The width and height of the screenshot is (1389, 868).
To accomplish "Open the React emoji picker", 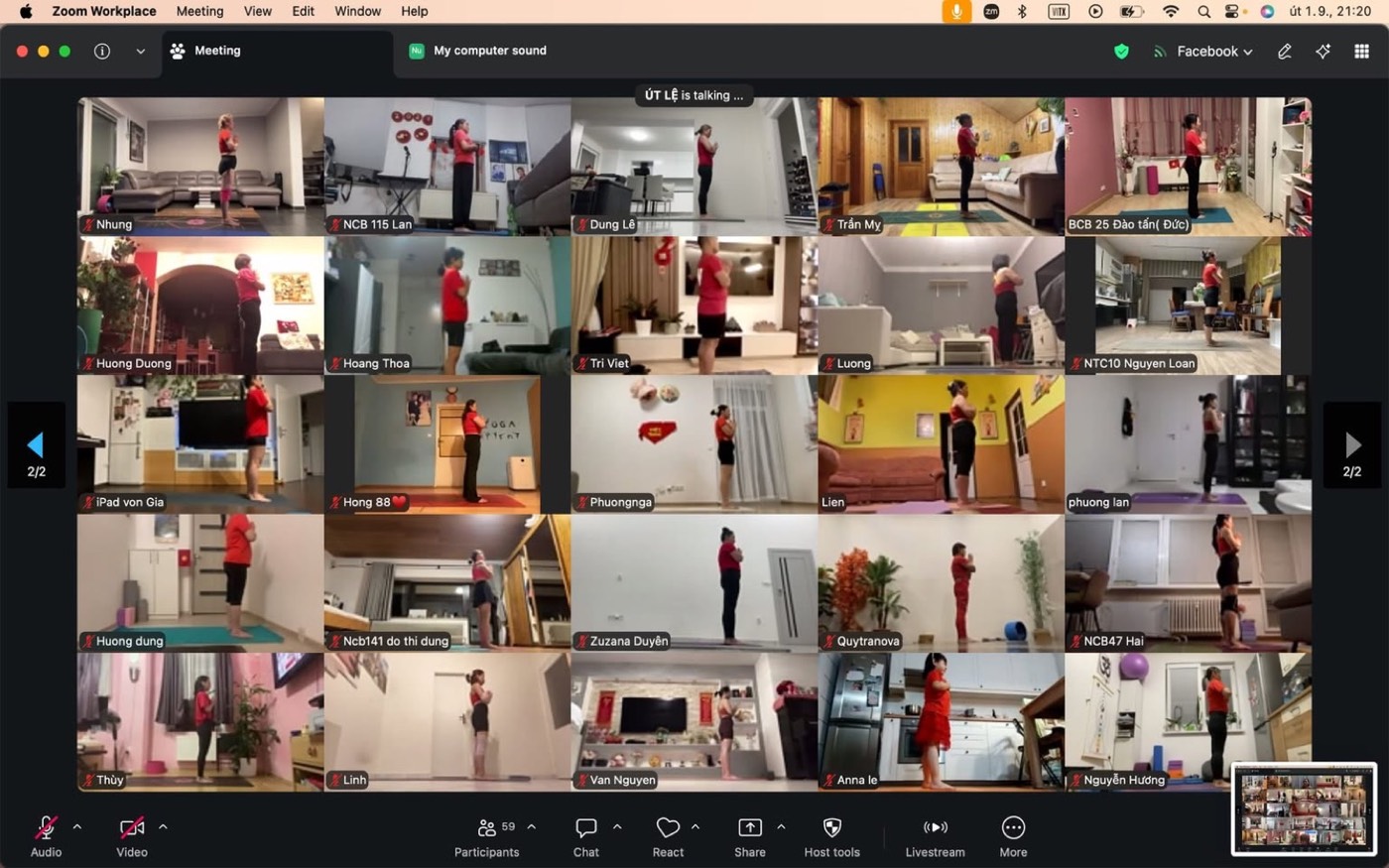I will 668,836.
